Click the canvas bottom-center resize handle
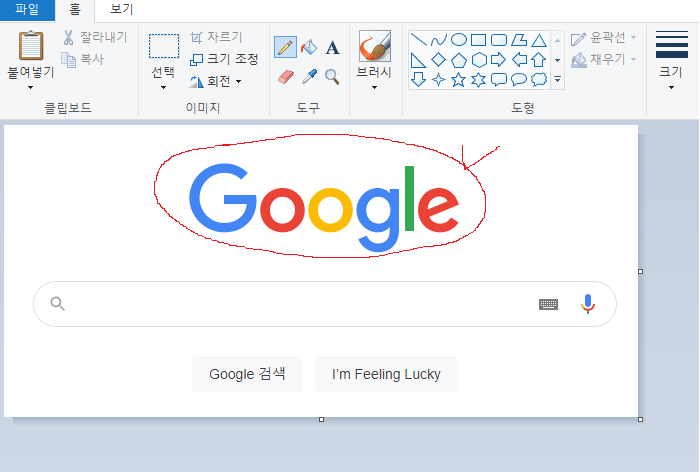This screenshot has width=700, height=472. (x=321, y=419)
